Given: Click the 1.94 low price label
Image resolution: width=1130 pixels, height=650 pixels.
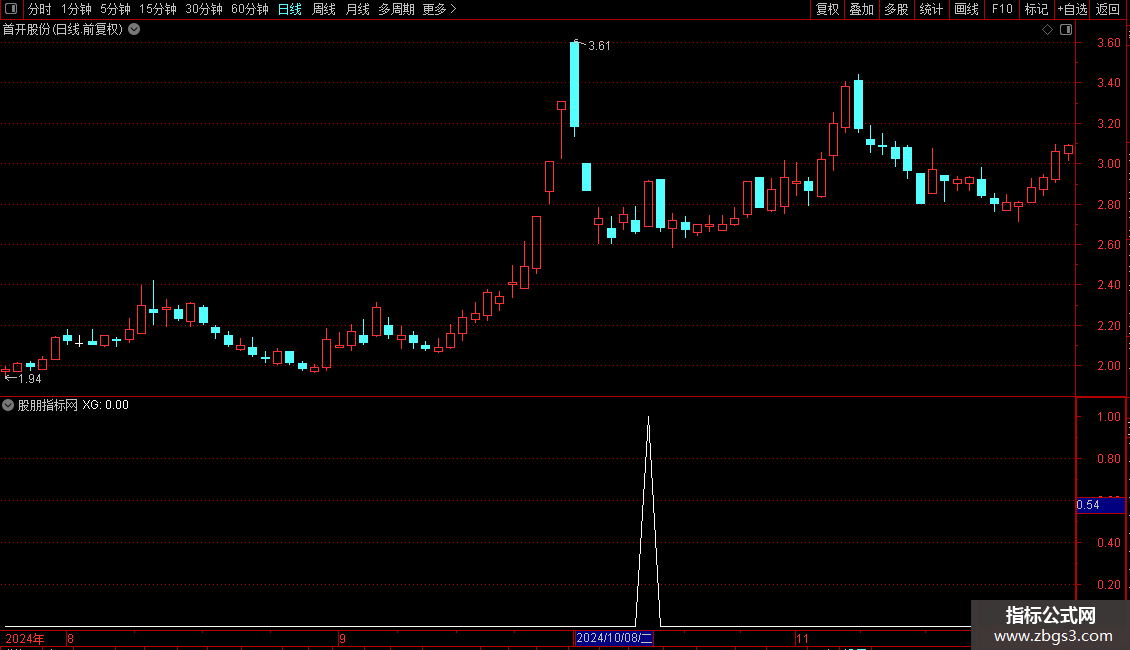Looking at the screenshot, I should pyautogui.click(x=30, y=379).
